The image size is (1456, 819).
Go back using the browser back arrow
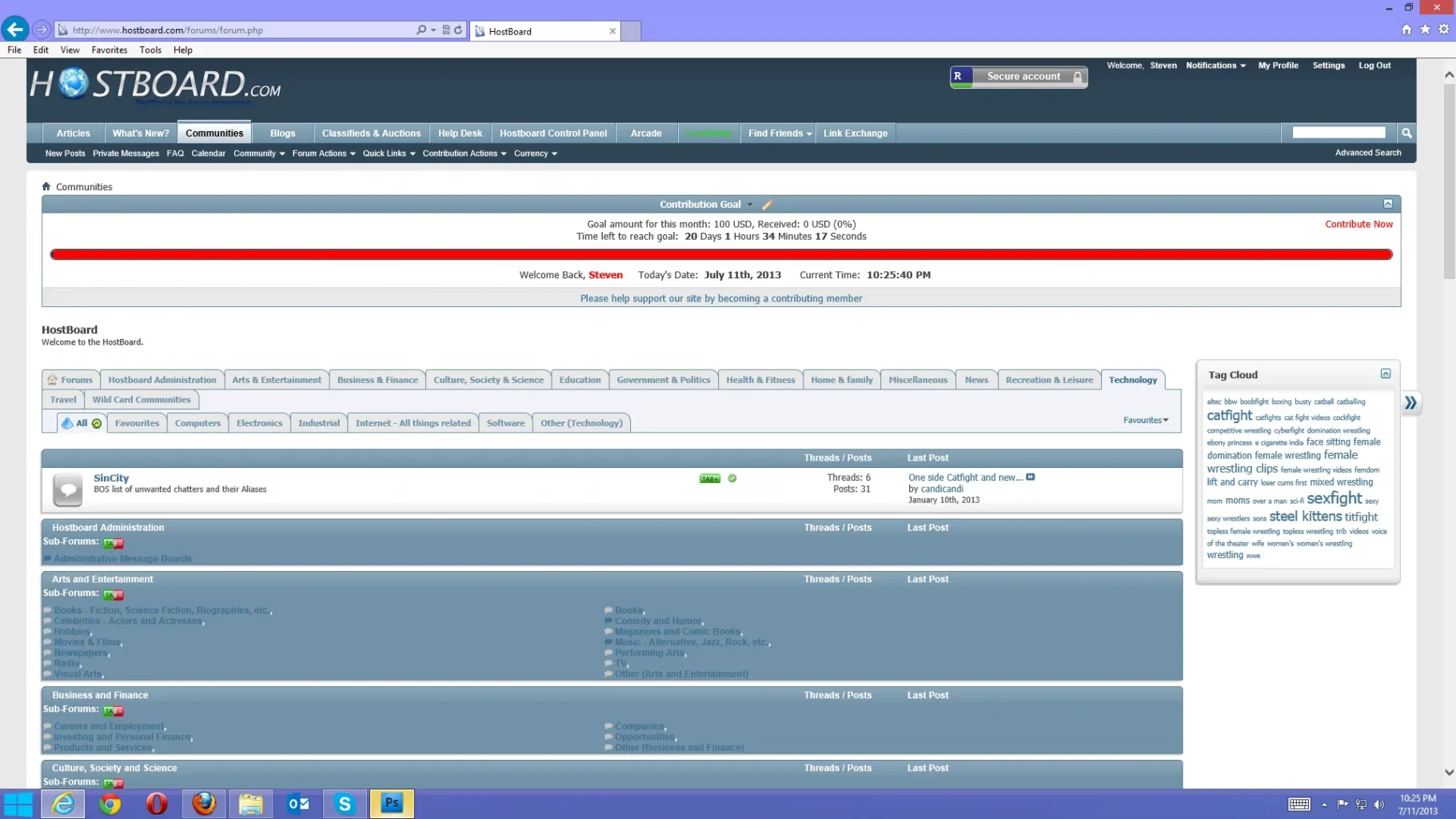15,30
